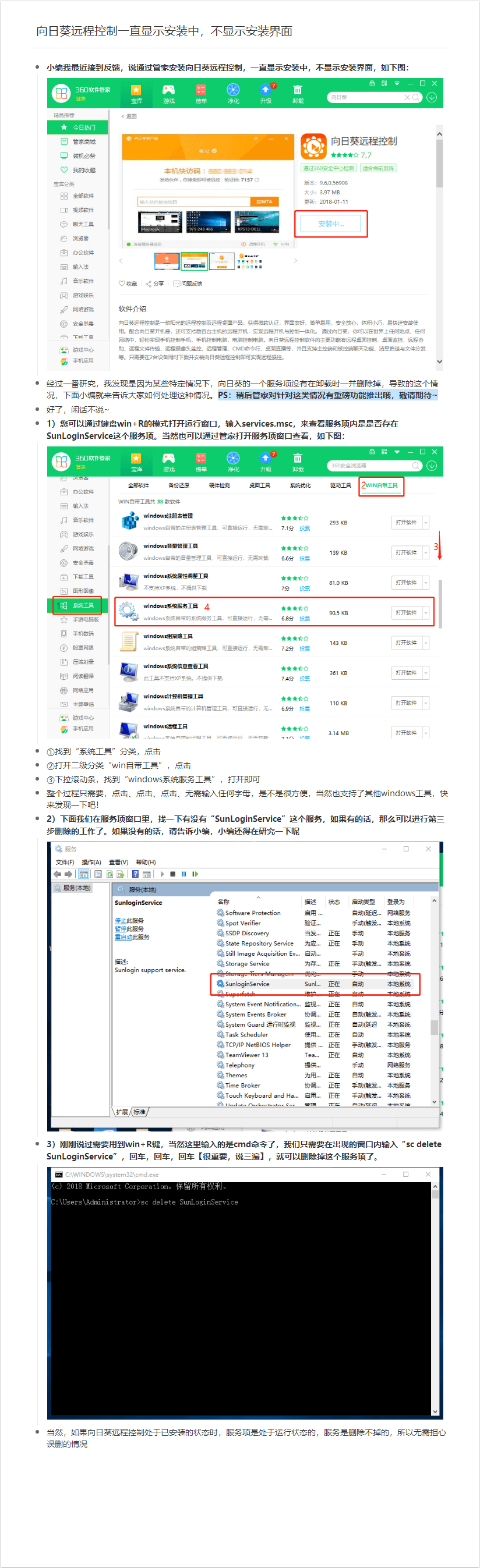Select 手机数码 sidebar category
480x1568 pixels.
pyautogui.click(x=77, y=634)
